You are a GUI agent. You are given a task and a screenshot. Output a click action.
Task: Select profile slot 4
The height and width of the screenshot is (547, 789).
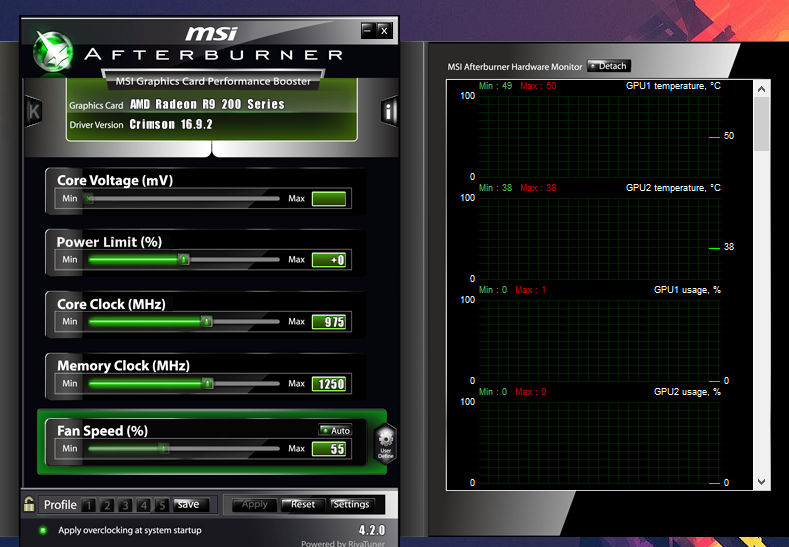point(143,505)
